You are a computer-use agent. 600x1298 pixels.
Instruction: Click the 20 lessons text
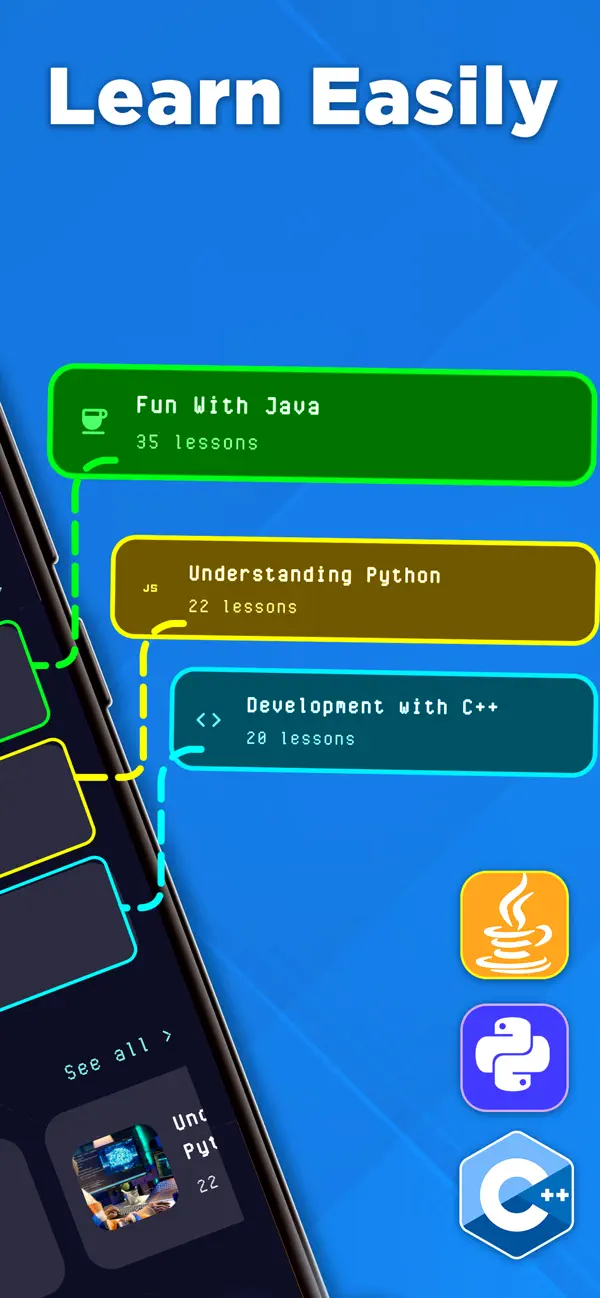point(301,738)
